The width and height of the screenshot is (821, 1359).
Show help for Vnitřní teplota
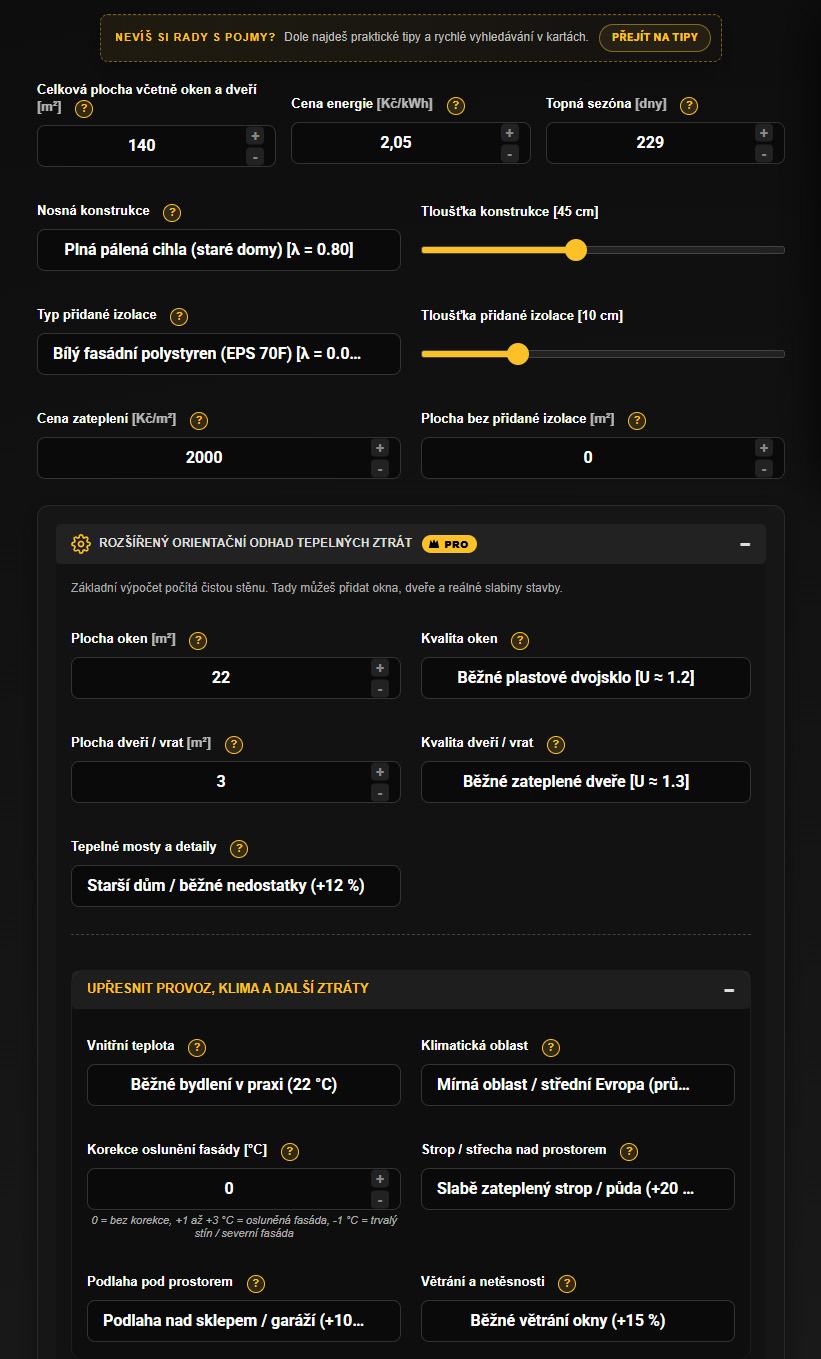point(197,1047)
